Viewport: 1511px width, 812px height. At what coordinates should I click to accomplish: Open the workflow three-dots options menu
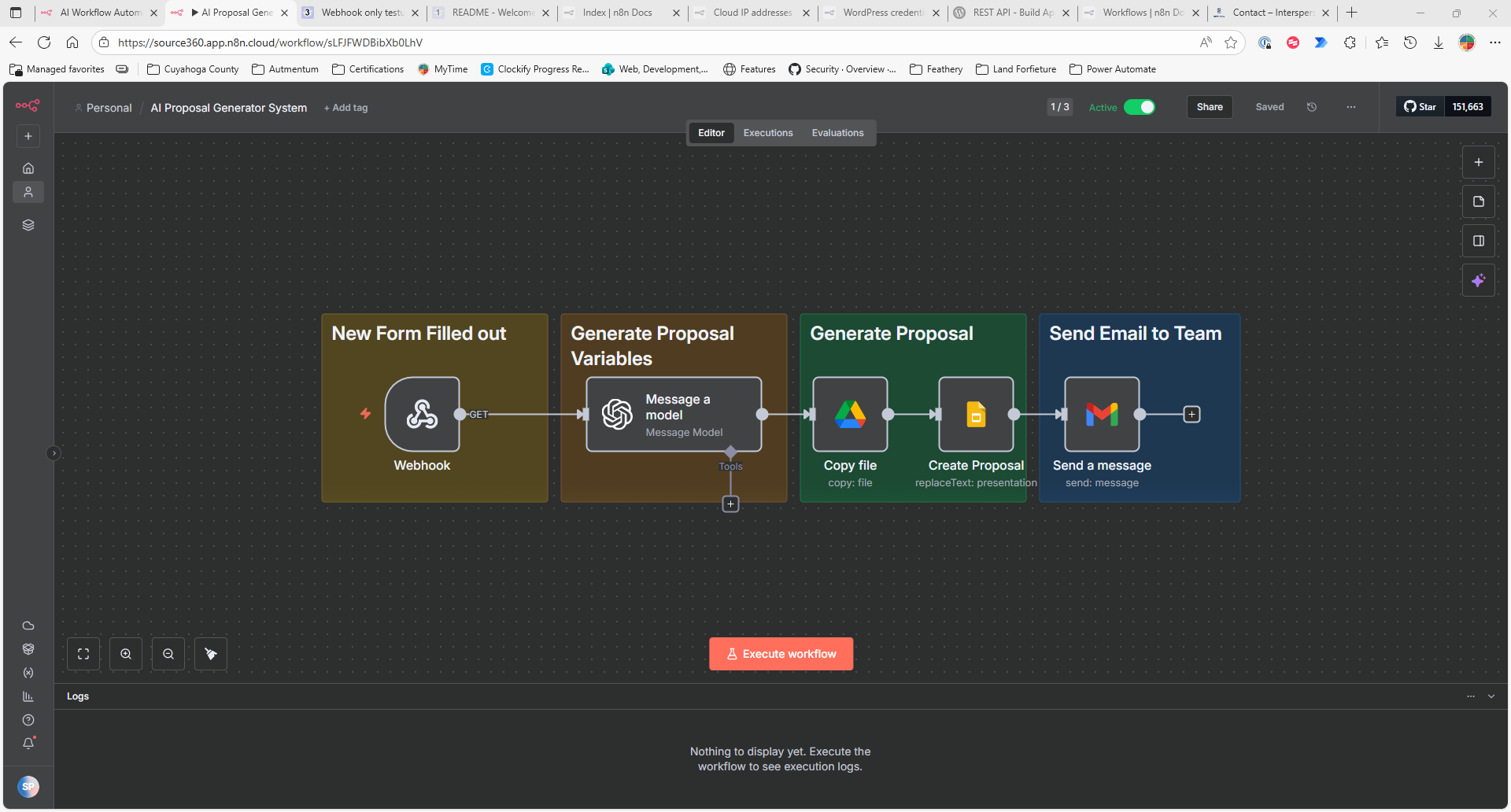point(1351,107)
